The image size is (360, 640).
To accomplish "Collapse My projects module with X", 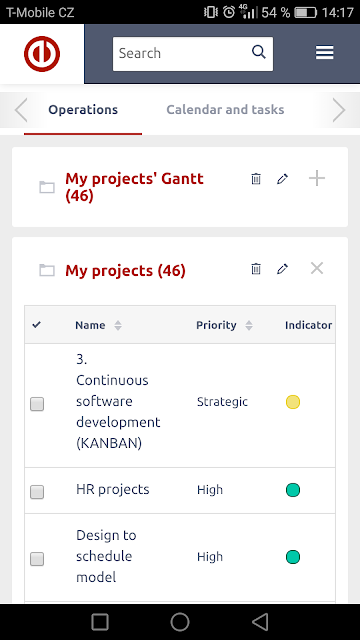I will [x=317, y=268].
